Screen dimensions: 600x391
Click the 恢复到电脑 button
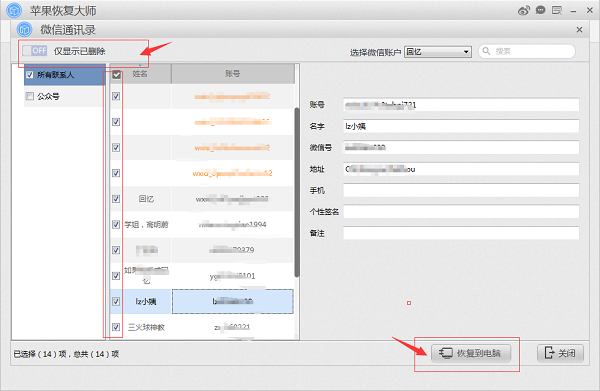click(471, 353)
